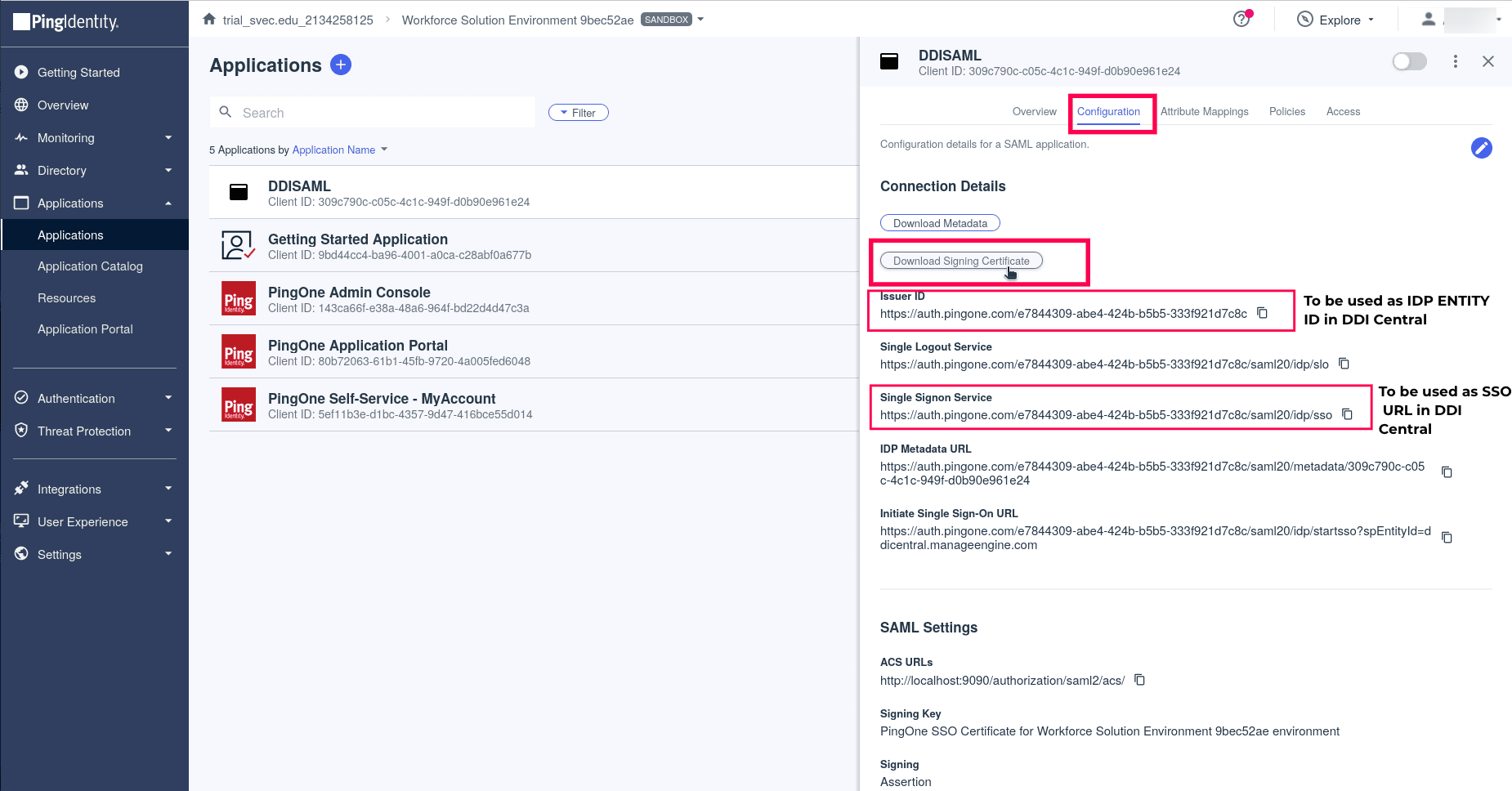Click the Explore compass icon
This screenshot has height=791, width=1512.
1305,19
